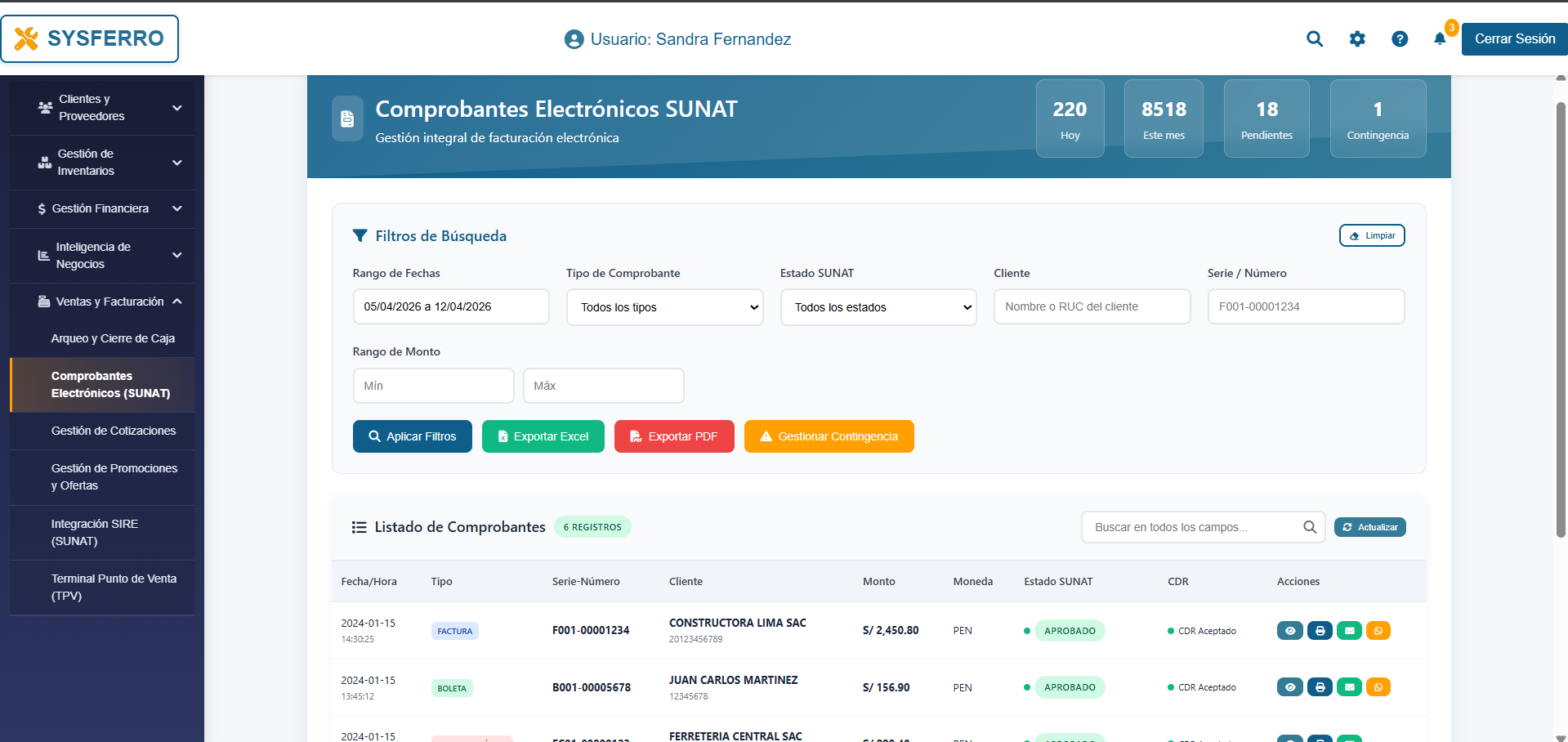Image resolution: width=1568 pixels, height=742 pixels.
Task: Expand Gestión Financiera menu
Action: (102, 208)
